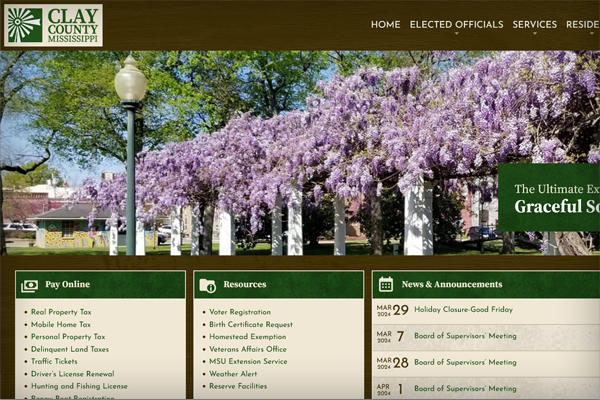Open the Reserve Facilities link
The width and height of the screenshot is (600, 400).
click(x=238, y=386)
